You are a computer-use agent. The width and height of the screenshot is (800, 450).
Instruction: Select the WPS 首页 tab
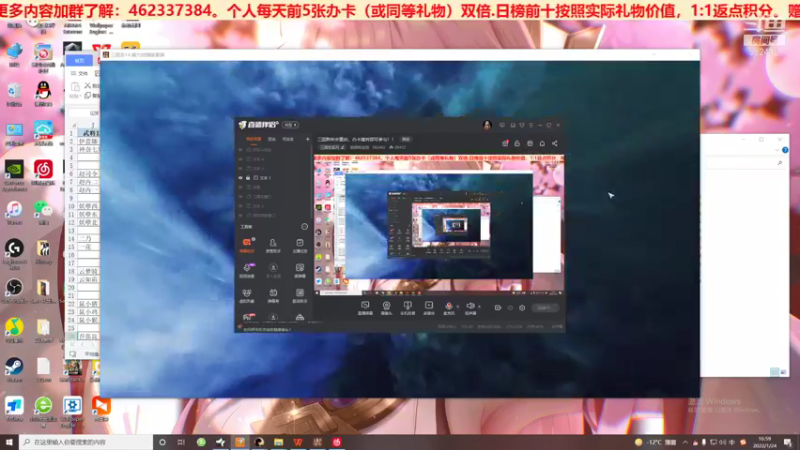pos(80,60)
